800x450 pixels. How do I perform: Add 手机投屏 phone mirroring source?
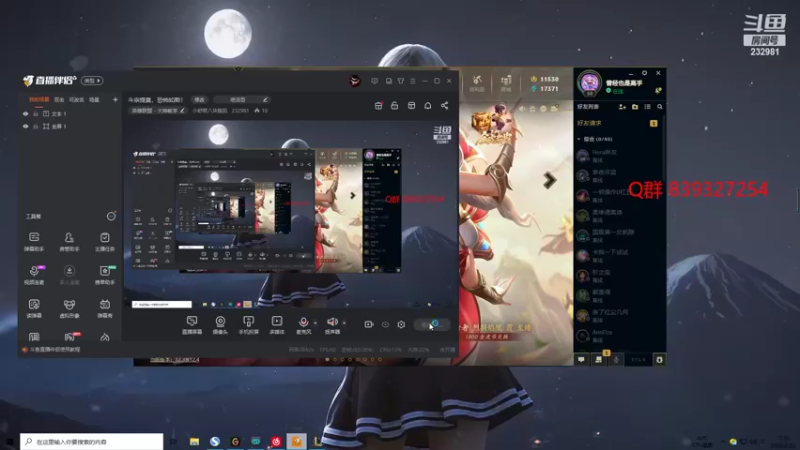tap(248, 324)
